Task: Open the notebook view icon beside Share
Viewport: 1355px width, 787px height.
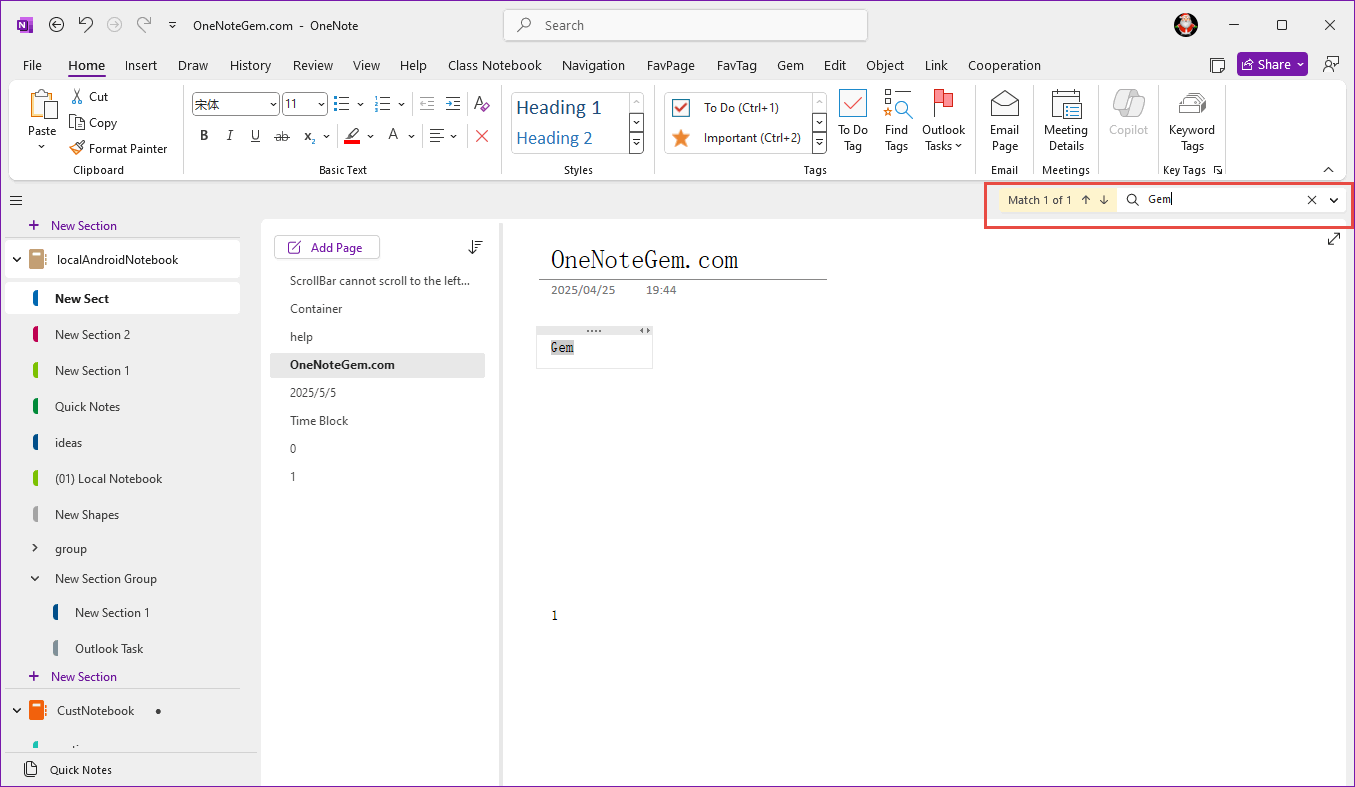Action: [x=1217, y=65]
